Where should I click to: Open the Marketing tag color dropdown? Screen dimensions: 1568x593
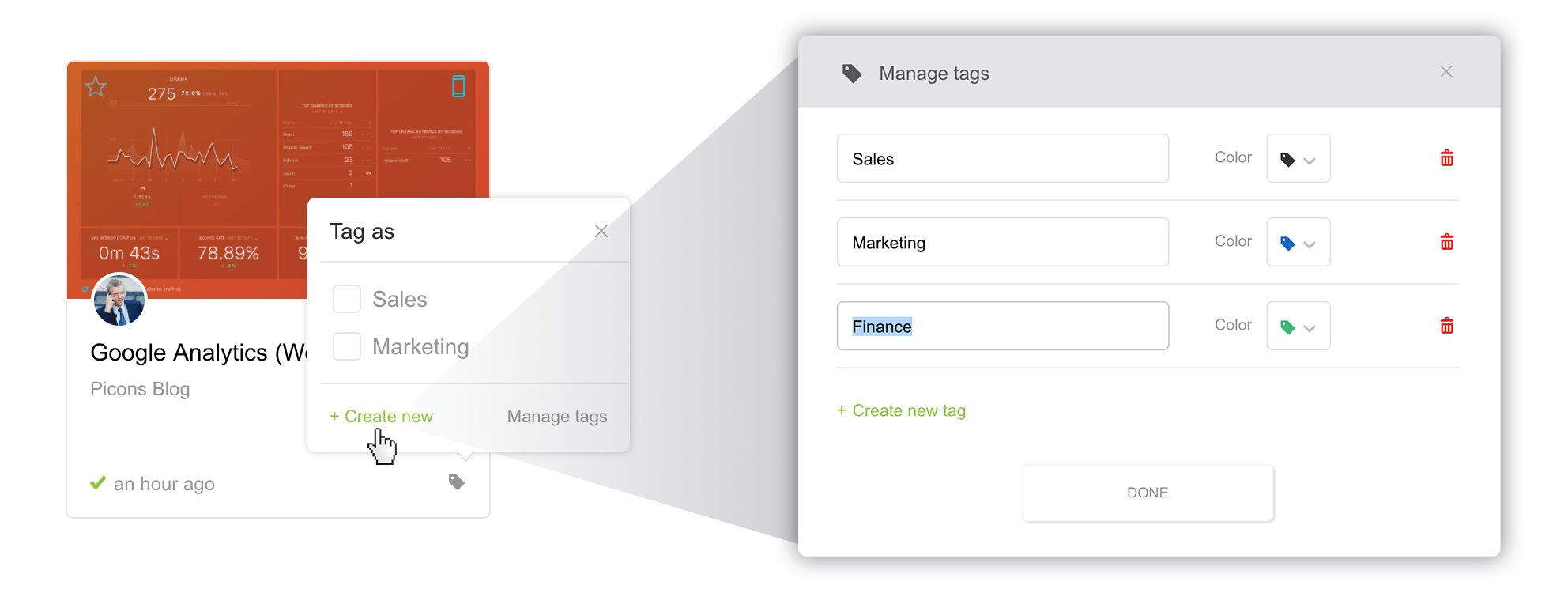[x=1298, y=243]
